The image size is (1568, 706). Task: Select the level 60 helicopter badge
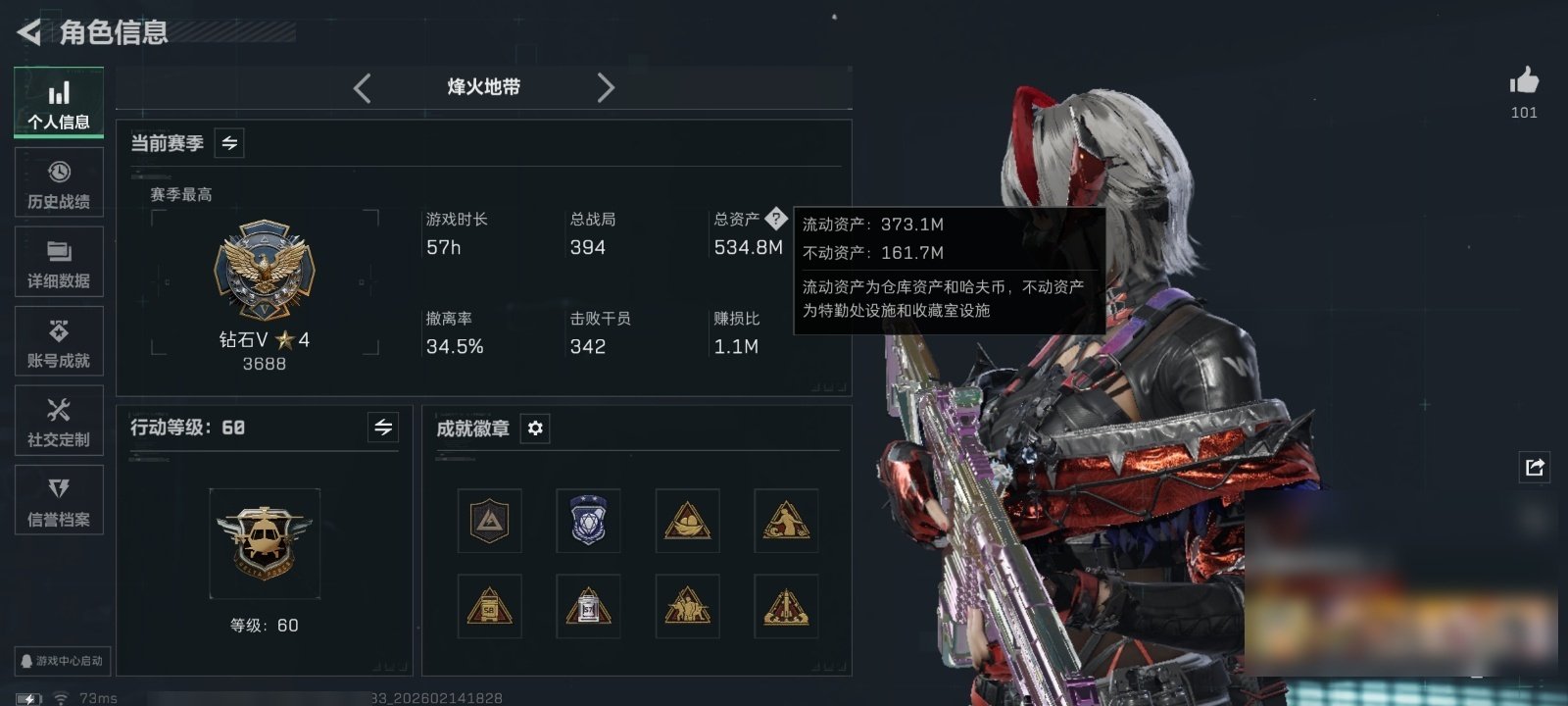point(265,543)
